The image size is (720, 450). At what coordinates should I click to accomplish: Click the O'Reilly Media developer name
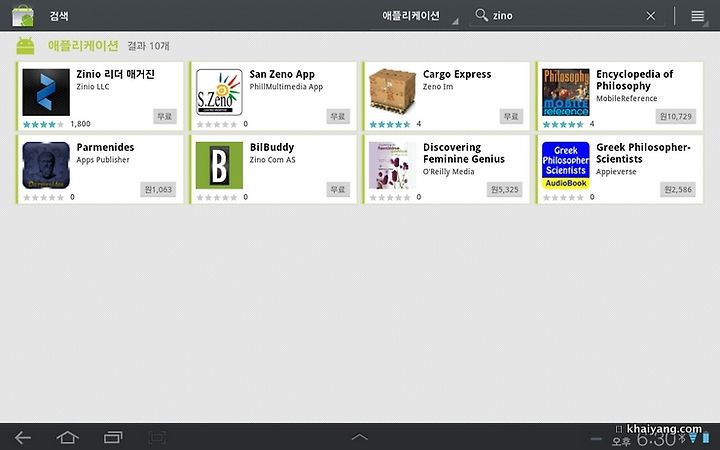448,171
